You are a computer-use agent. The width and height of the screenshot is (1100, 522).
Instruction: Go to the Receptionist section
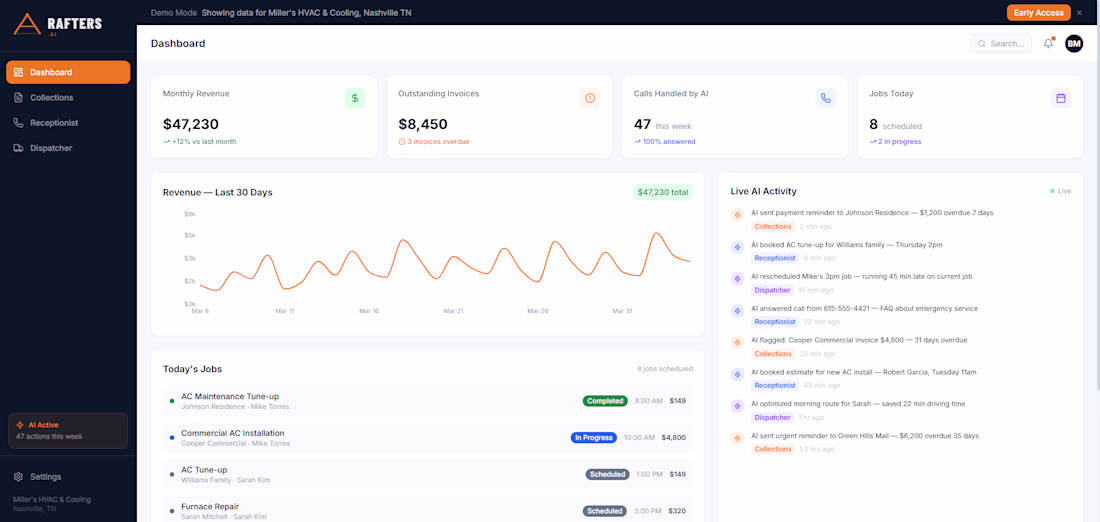click(x=68, y=123)
